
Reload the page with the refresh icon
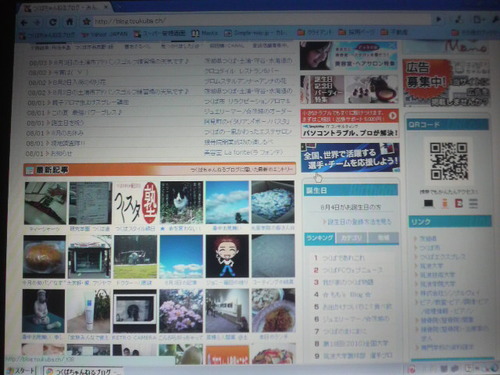53,22
